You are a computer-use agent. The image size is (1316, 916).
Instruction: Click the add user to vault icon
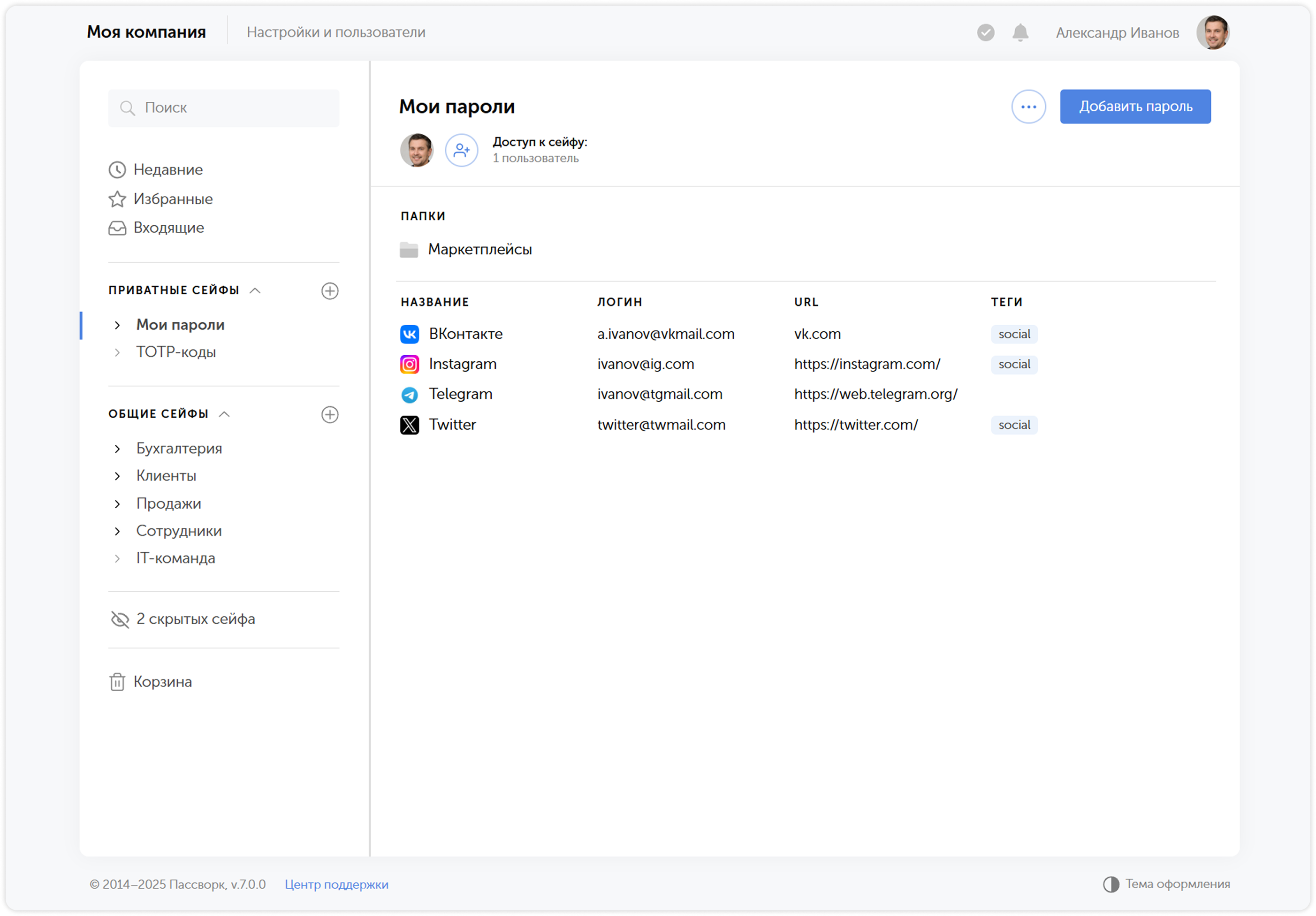click(x=461, y=151)
